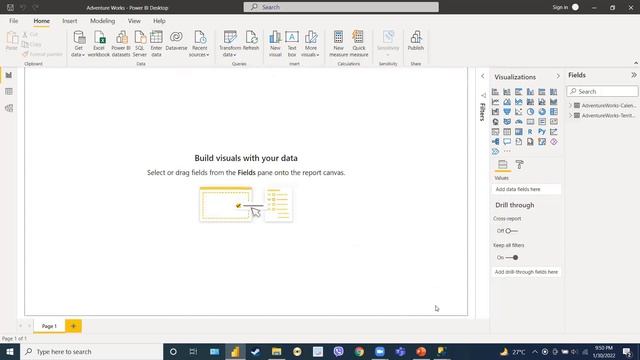Create a Quick measure
This screenshot has width=640, height=360.
pyautogui.click(x=359, y=44)
